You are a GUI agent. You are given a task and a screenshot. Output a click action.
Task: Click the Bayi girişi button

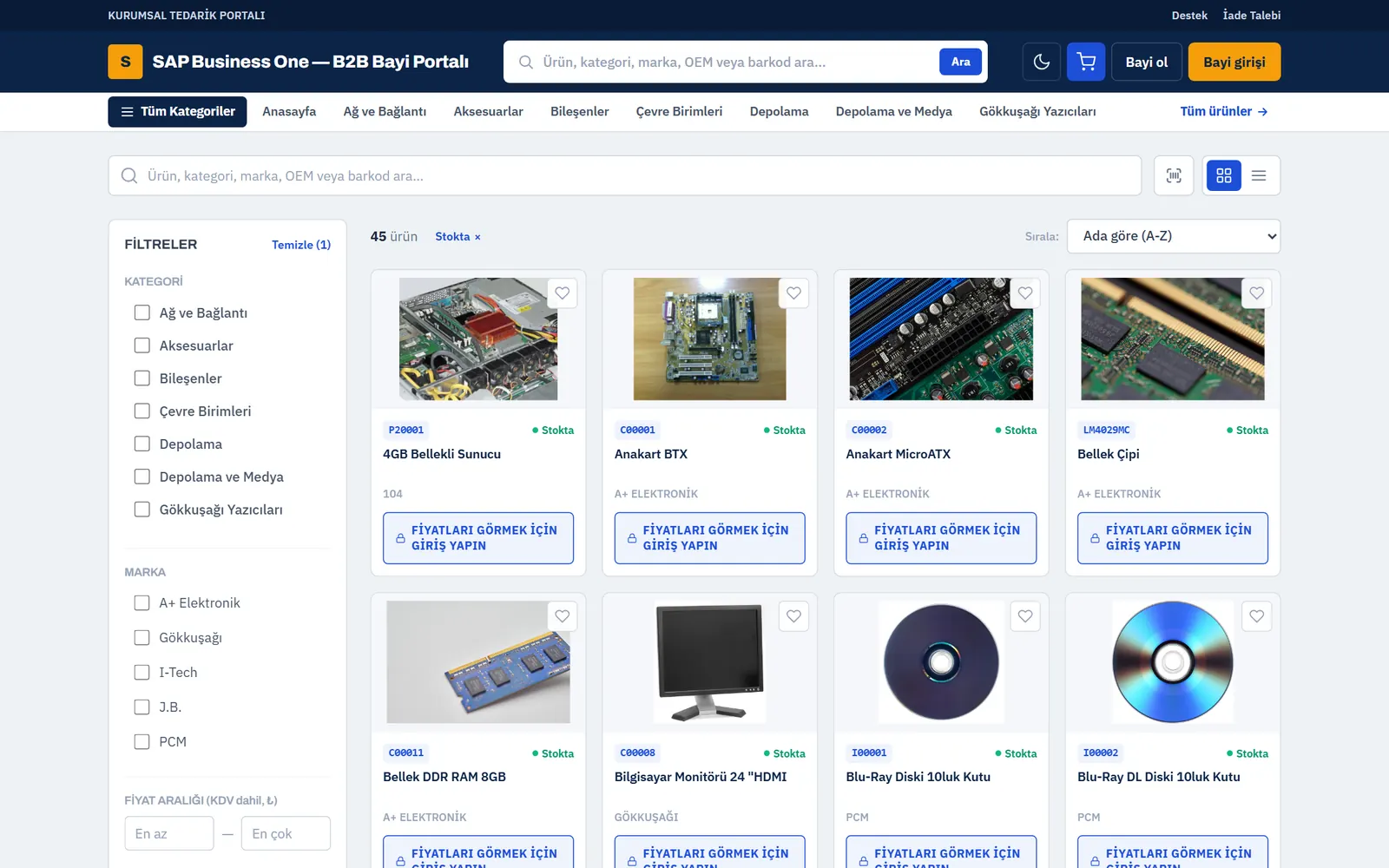coord(1234,62)
